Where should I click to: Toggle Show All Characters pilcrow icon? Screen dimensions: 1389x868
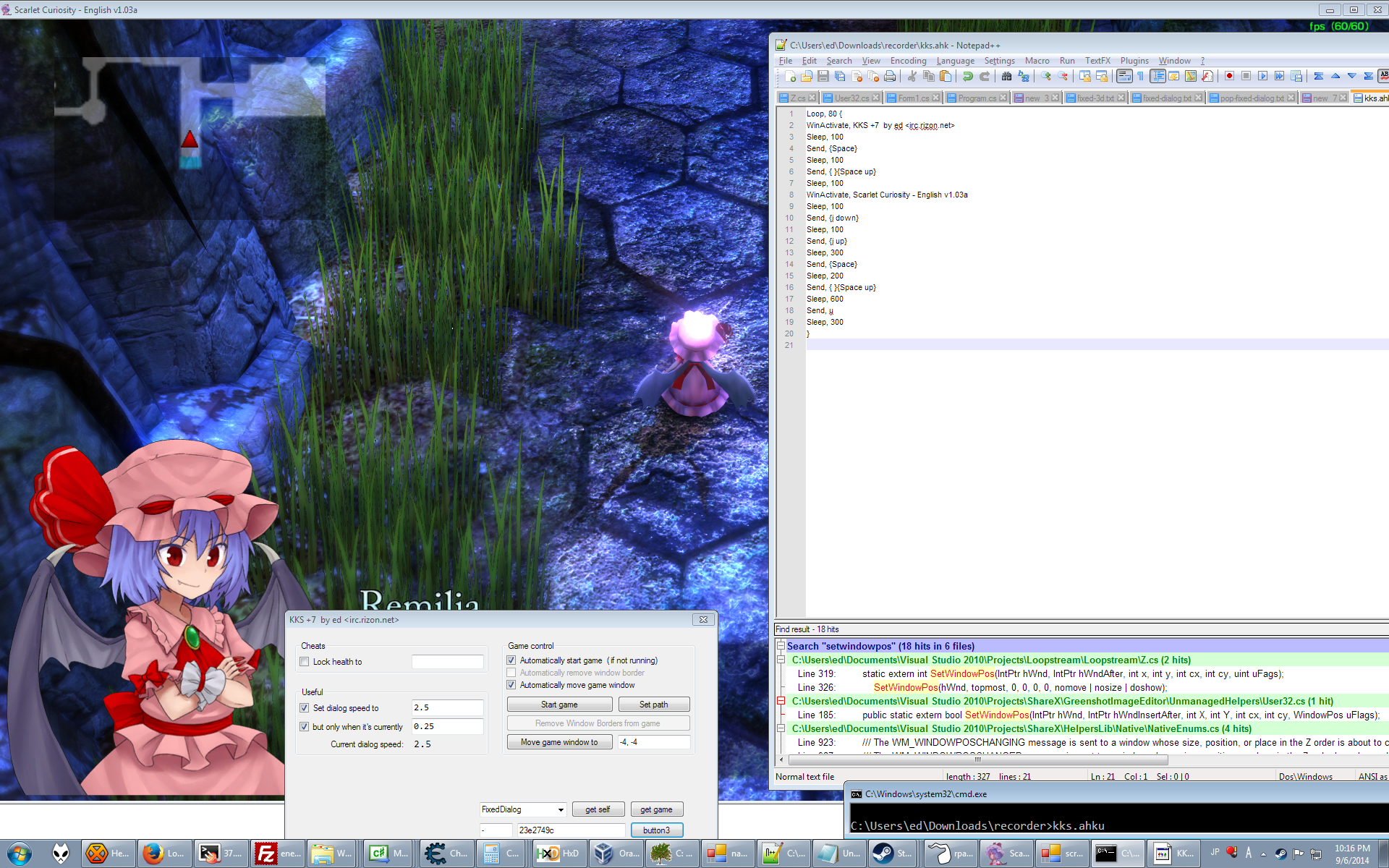pyautogui.click(x=1140, y=76)
